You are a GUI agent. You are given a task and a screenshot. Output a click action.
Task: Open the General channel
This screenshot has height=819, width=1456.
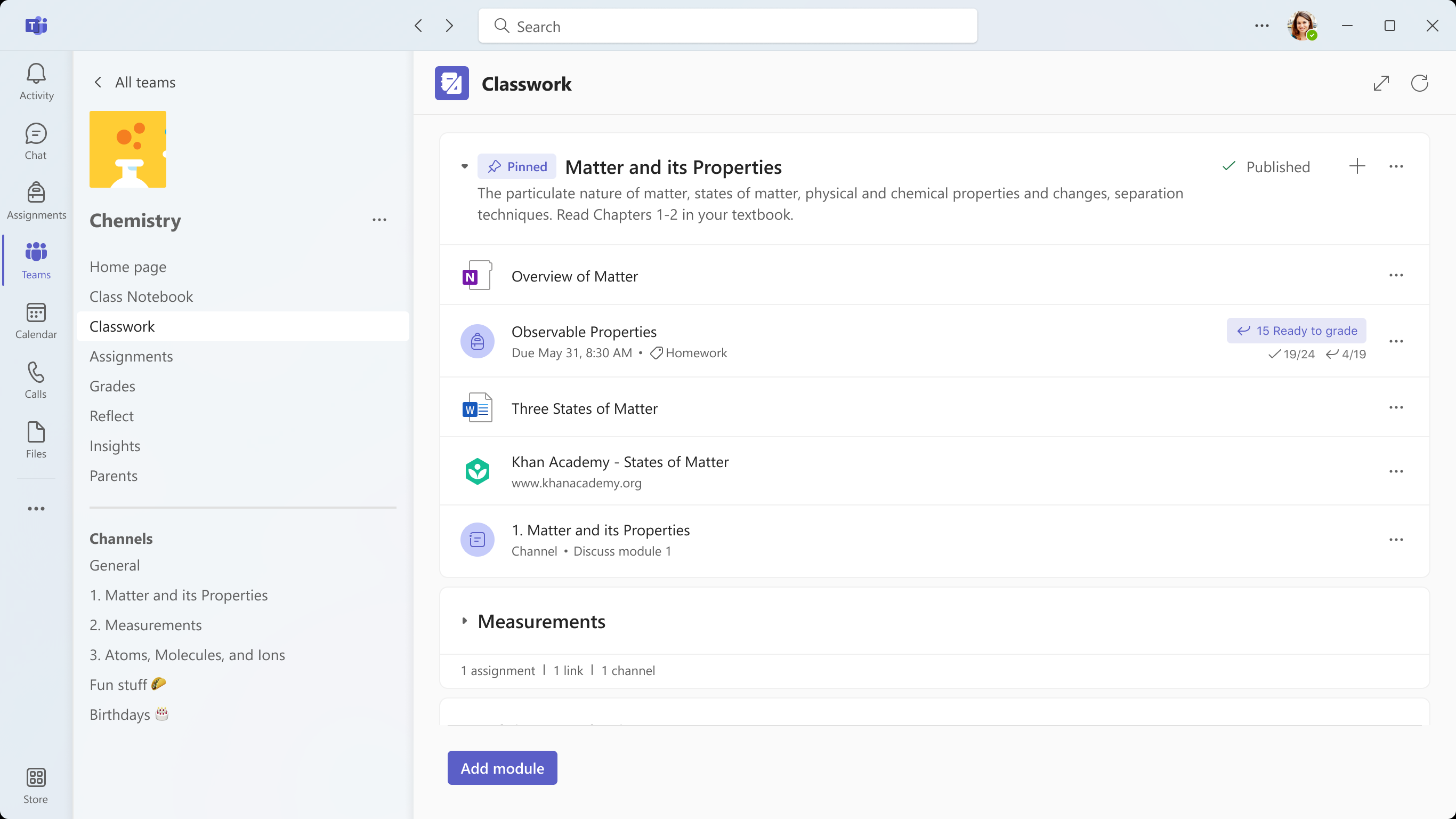[x=114, y=565]
